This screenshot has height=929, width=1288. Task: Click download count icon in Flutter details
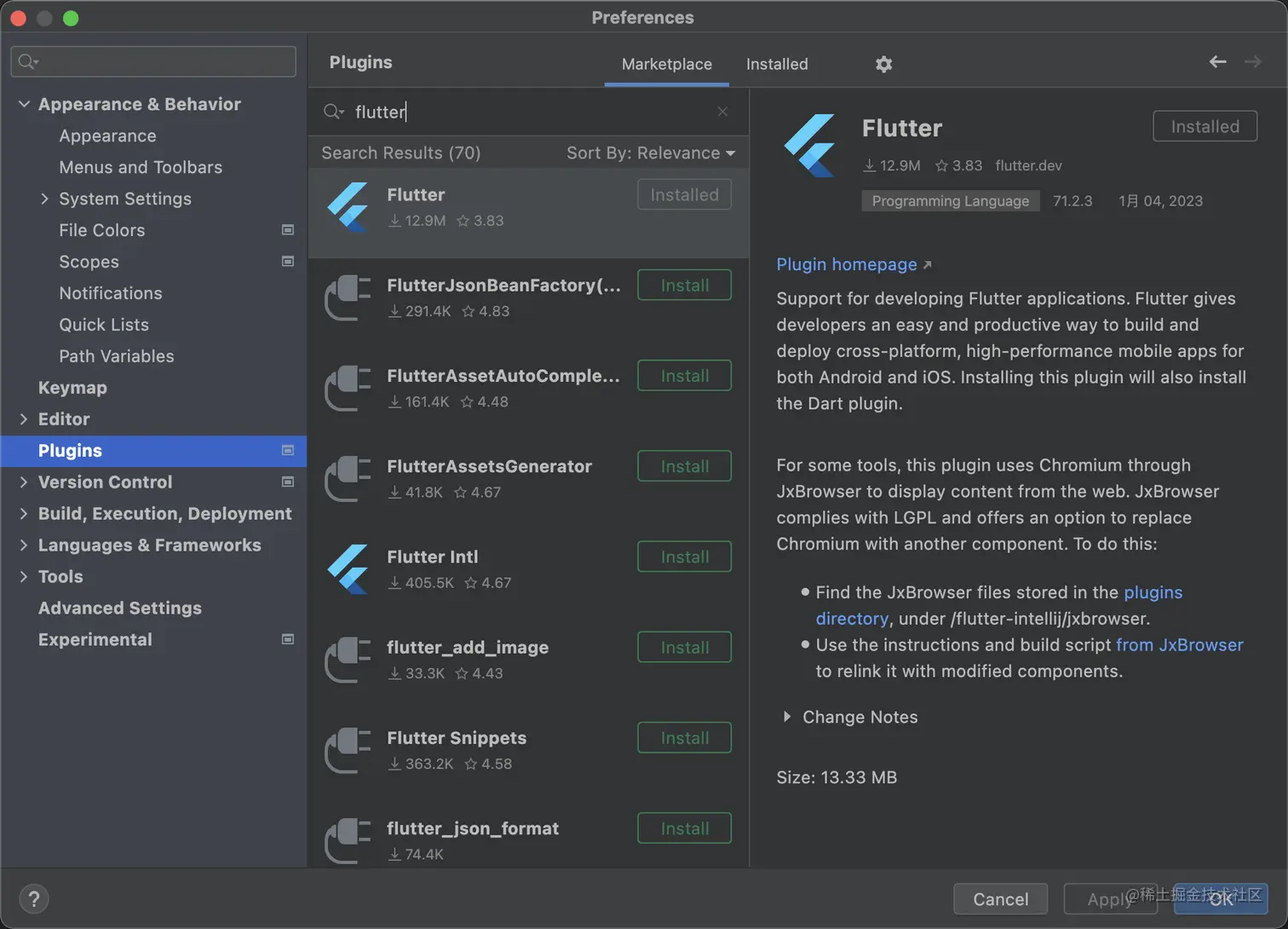[869, 165]
